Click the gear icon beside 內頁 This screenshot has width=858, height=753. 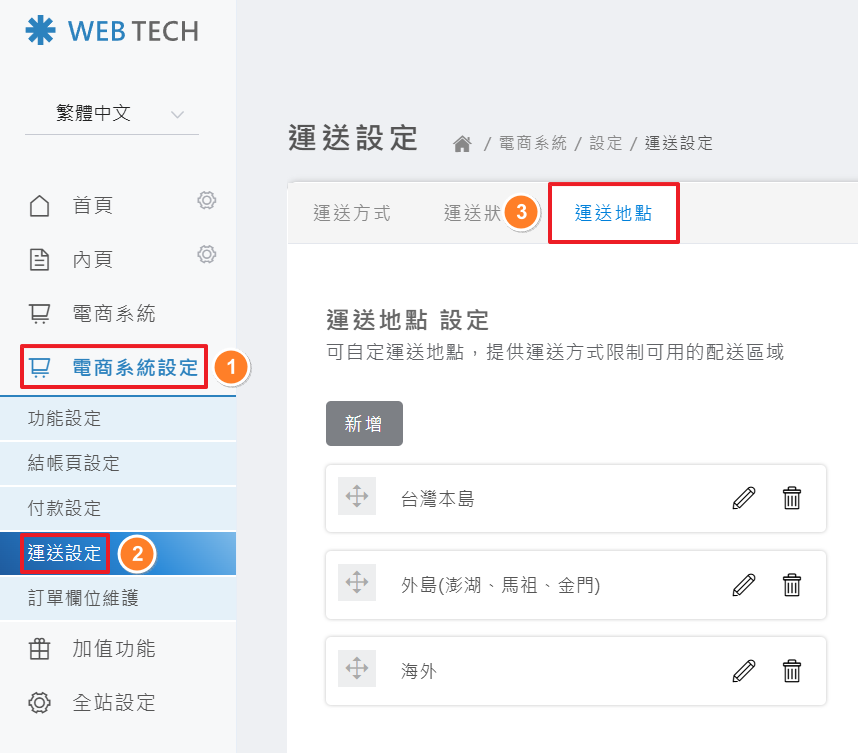[x=207, y=254]
